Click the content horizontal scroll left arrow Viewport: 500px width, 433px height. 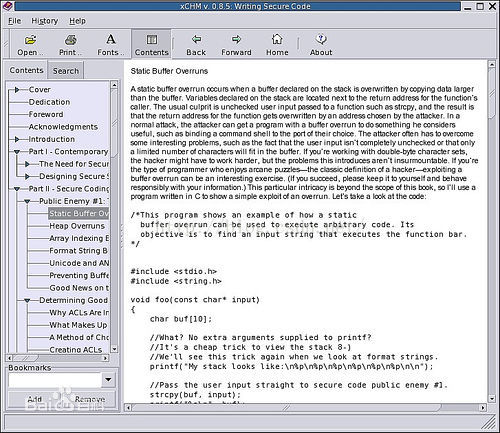click(x=128, y=407)
